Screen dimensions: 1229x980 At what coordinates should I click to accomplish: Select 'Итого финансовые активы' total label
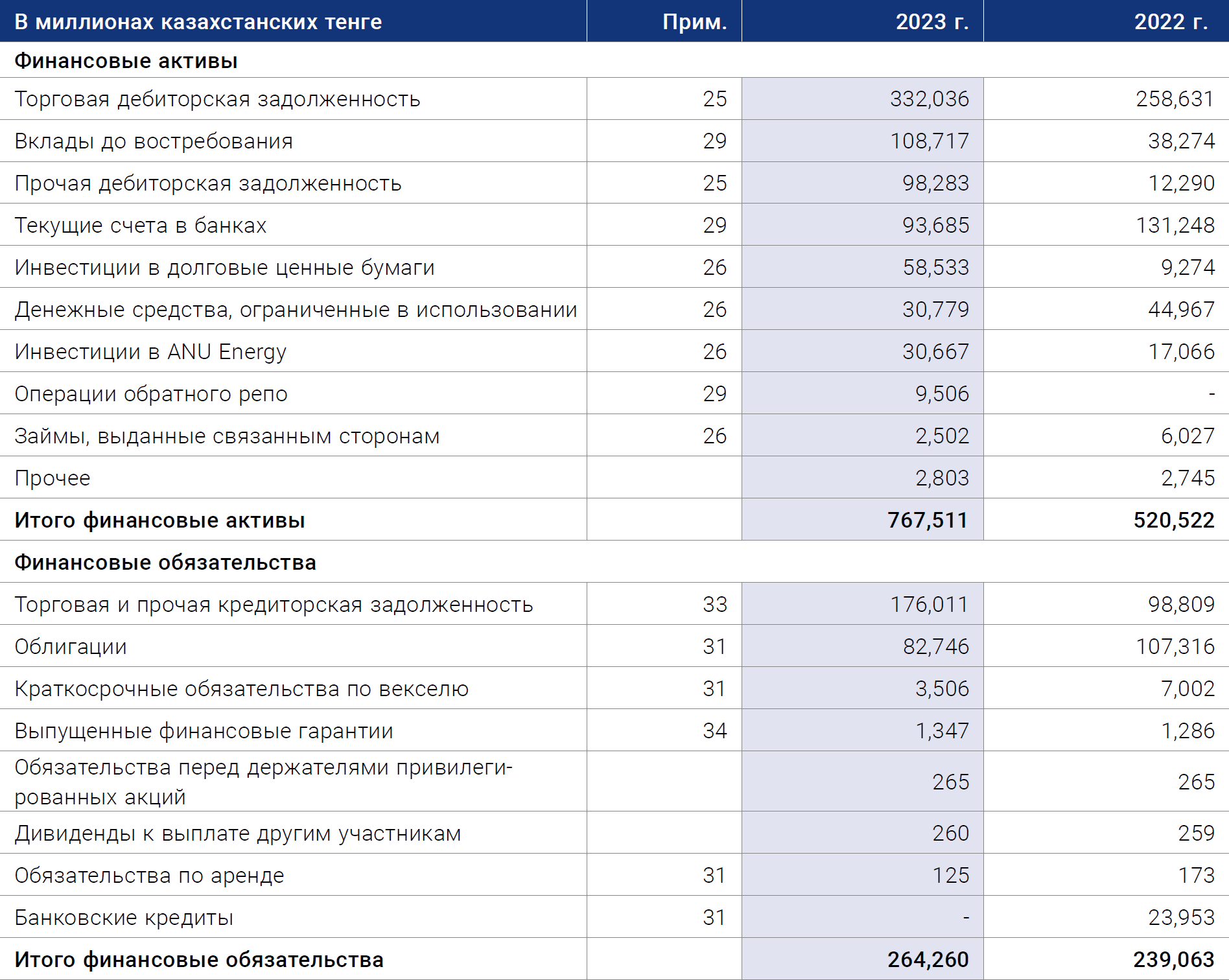(159, 520)
